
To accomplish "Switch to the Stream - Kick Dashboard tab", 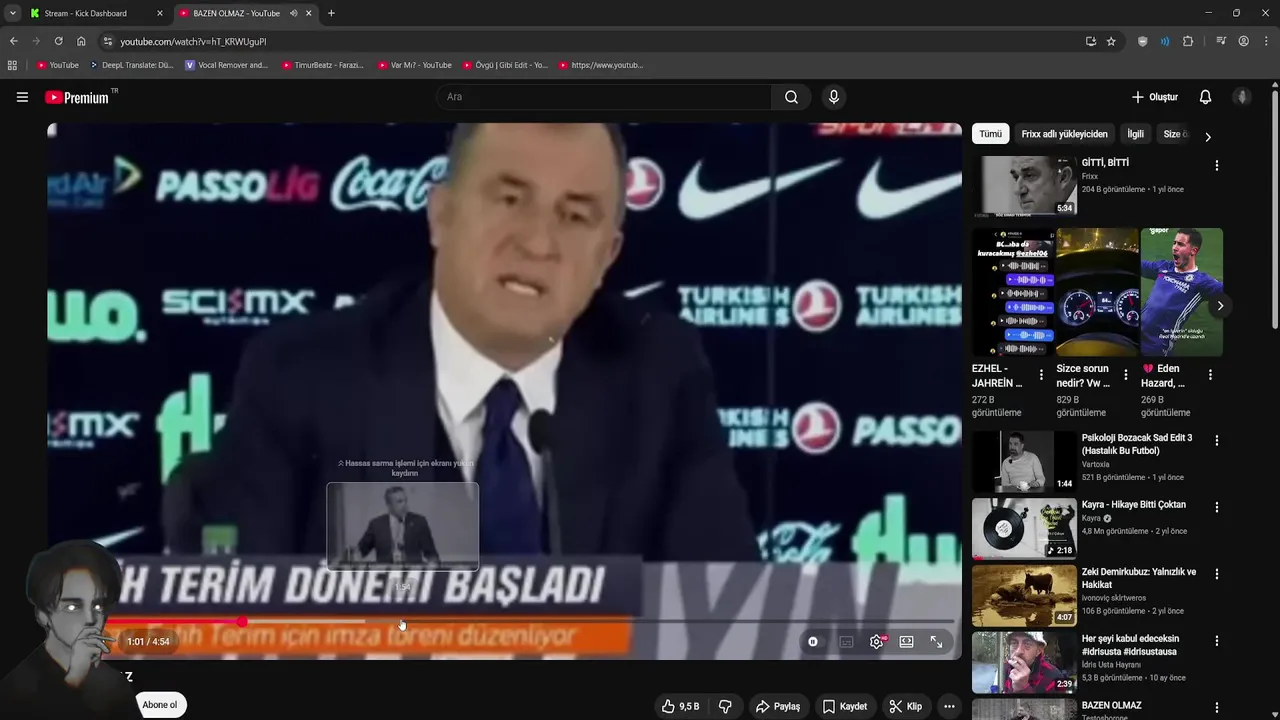I will click(x=97, y=13).
